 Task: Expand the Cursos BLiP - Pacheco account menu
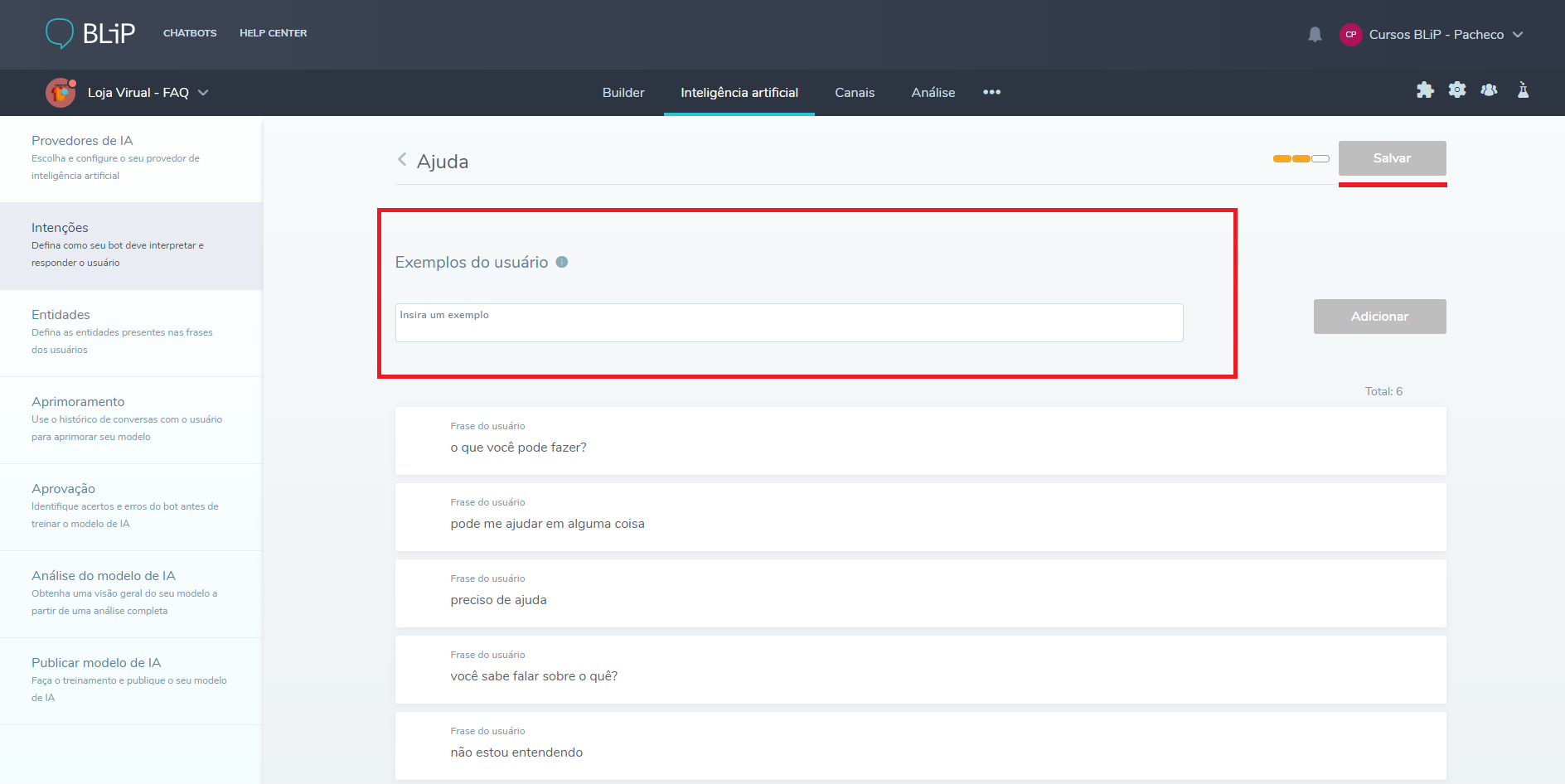pyautogui.click(x=1518, y=35)
